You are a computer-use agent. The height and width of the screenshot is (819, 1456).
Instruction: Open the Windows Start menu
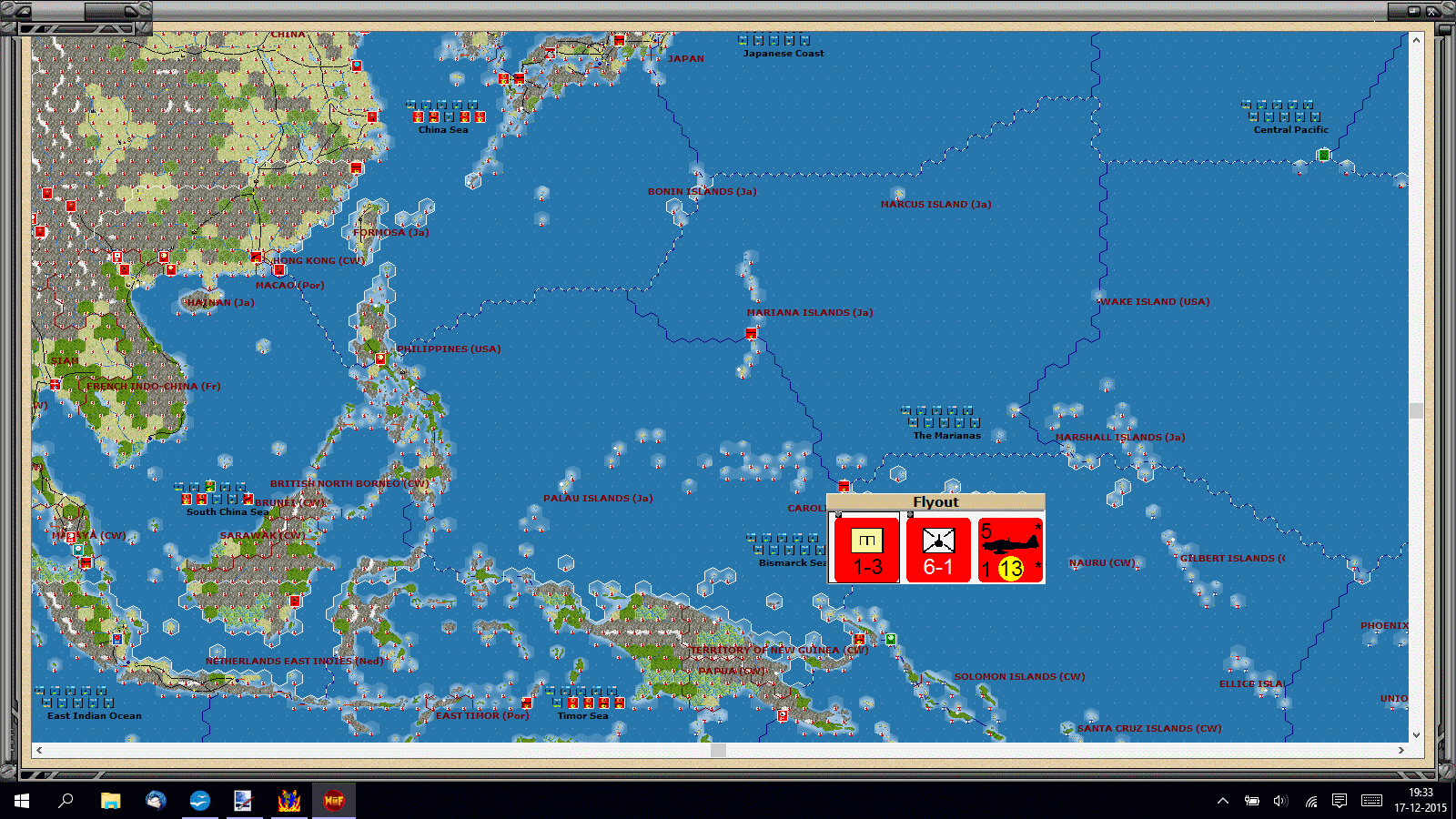(22, 801)
